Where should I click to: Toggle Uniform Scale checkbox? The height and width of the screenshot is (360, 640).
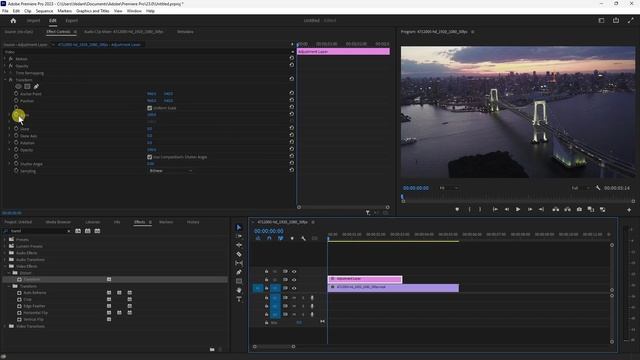(149, 108)
